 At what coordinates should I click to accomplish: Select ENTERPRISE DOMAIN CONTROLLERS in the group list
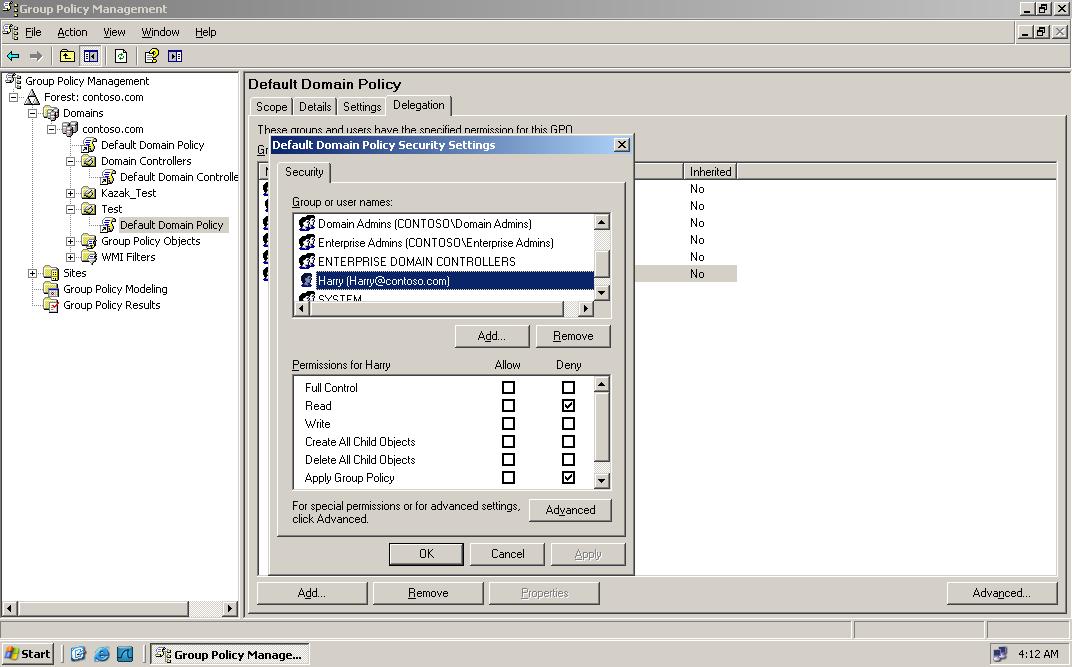[x=416, y=262]
